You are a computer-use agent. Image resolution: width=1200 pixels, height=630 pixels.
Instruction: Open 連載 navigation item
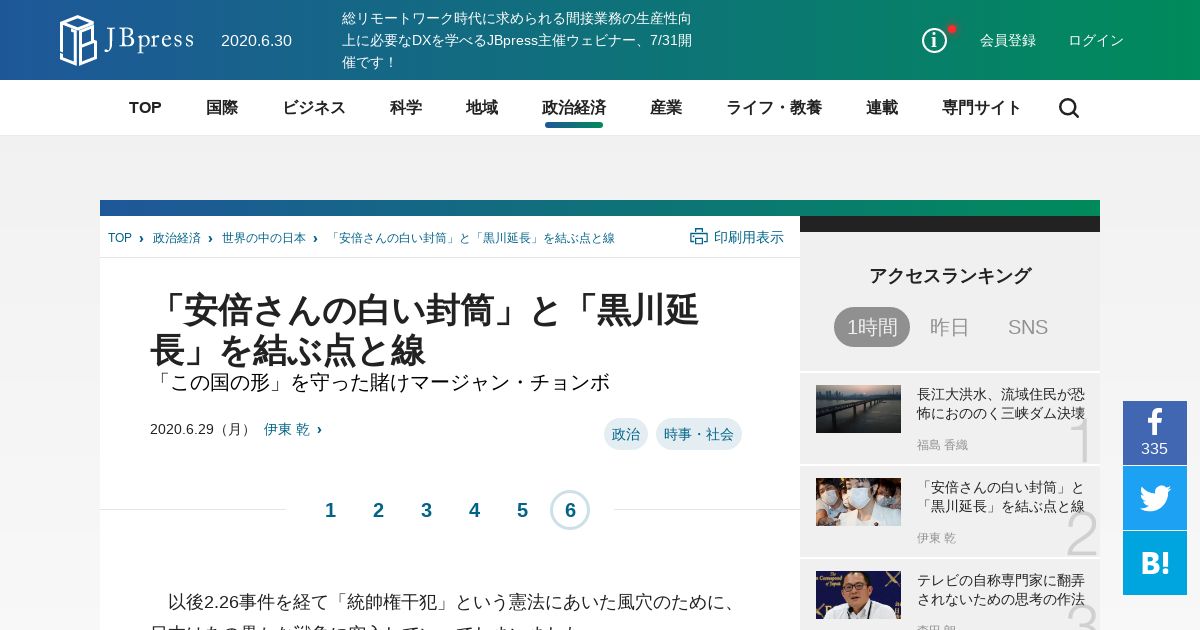click(882, 108)
